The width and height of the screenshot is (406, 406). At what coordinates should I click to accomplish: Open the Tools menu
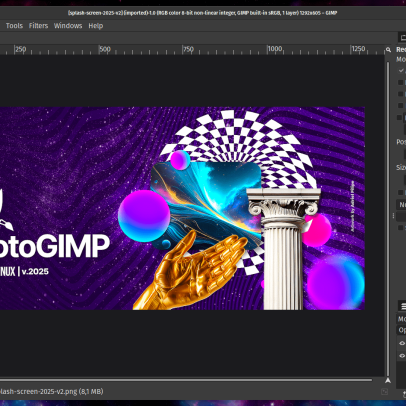coord(14,26)
